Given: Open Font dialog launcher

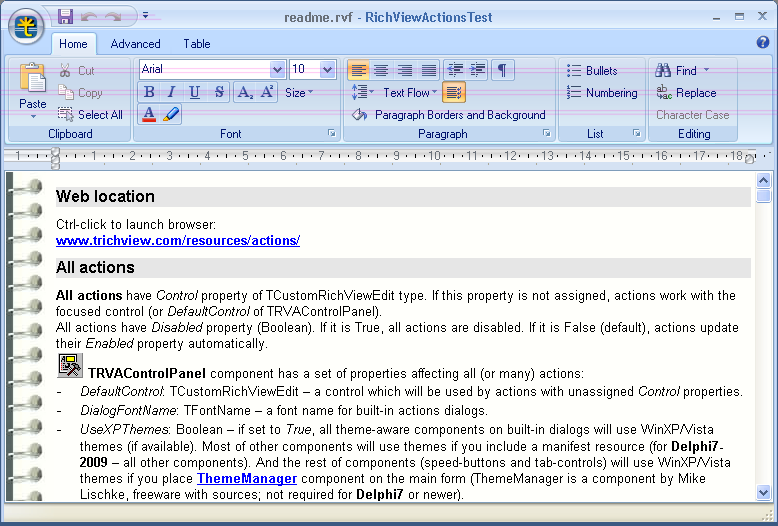Looking at the screenshot, I should coord(331,133).
